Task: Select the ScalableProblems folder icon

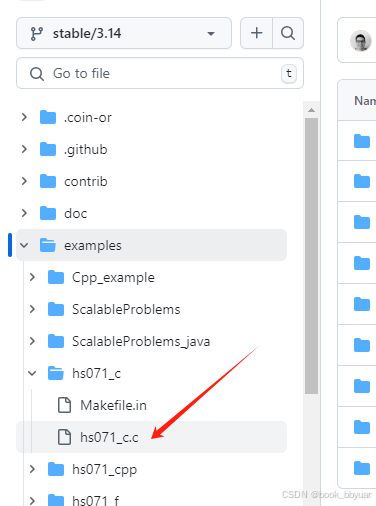Action: click(x=56, y=309)
